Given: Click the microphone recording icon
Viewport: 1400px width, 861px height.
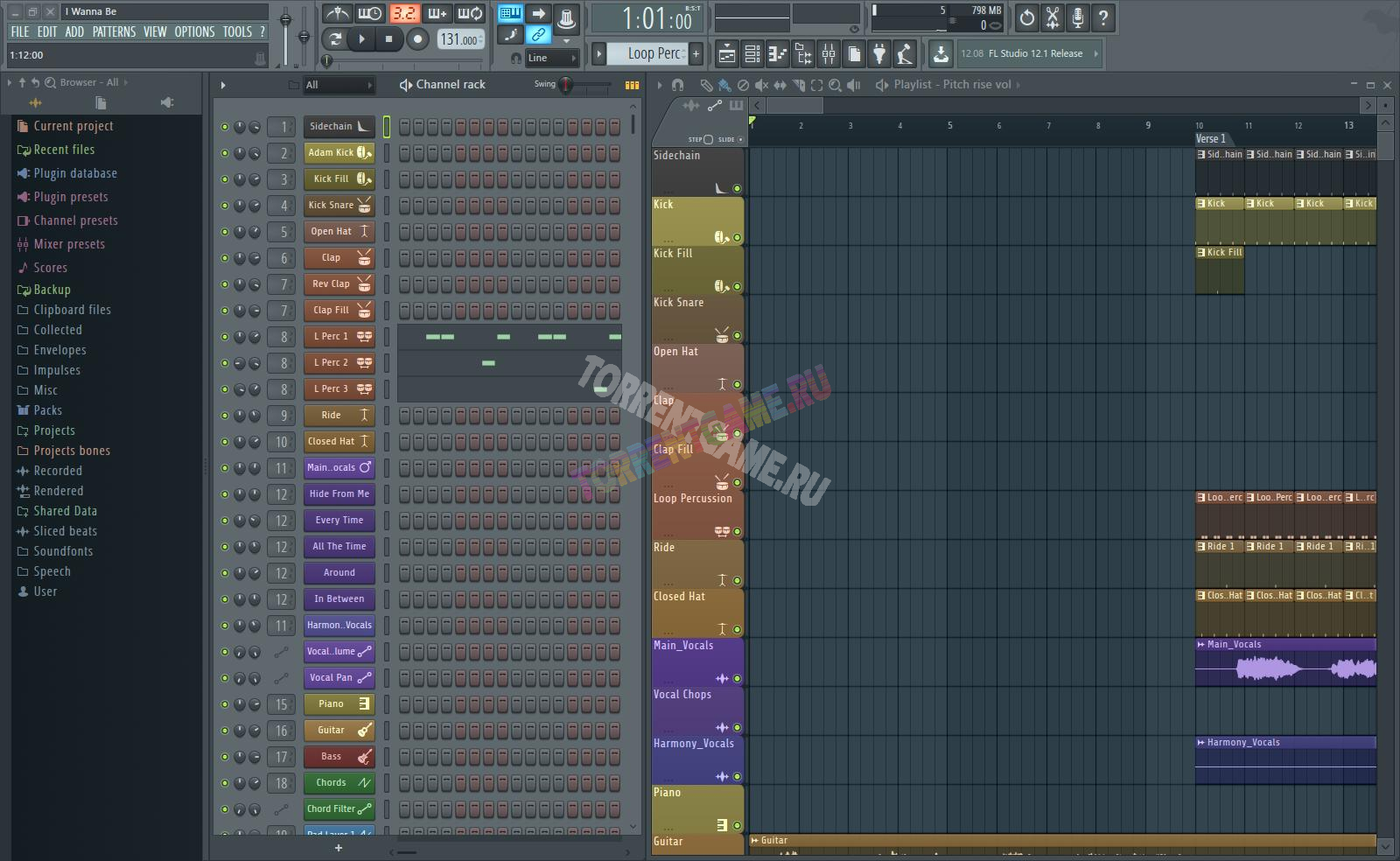Looking at the screenshot, I should 1078,17.
